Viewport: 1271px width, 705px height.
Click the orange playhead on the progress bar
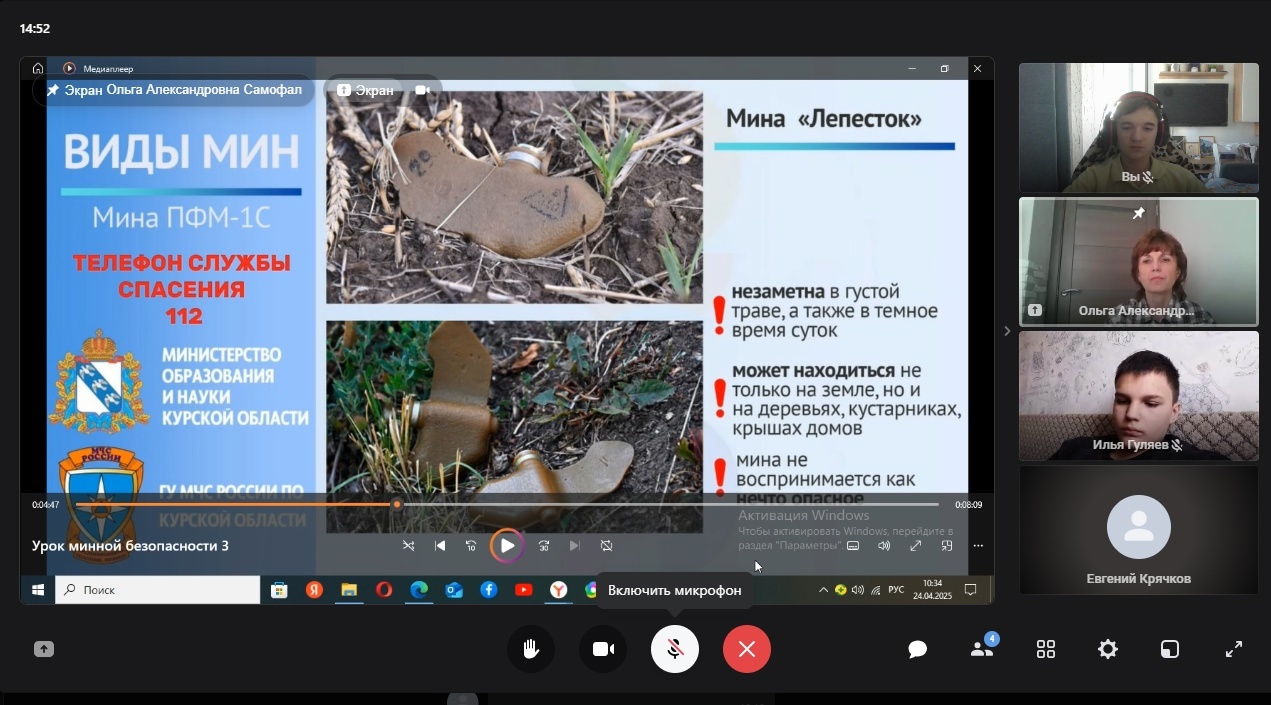coord(397,504)
